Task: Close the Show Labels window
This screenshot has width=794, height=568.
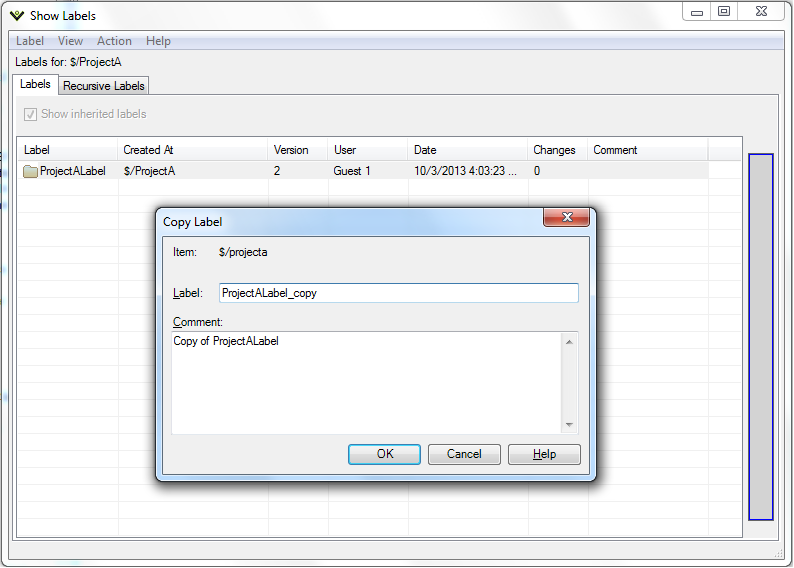Action: pos(762,12)
